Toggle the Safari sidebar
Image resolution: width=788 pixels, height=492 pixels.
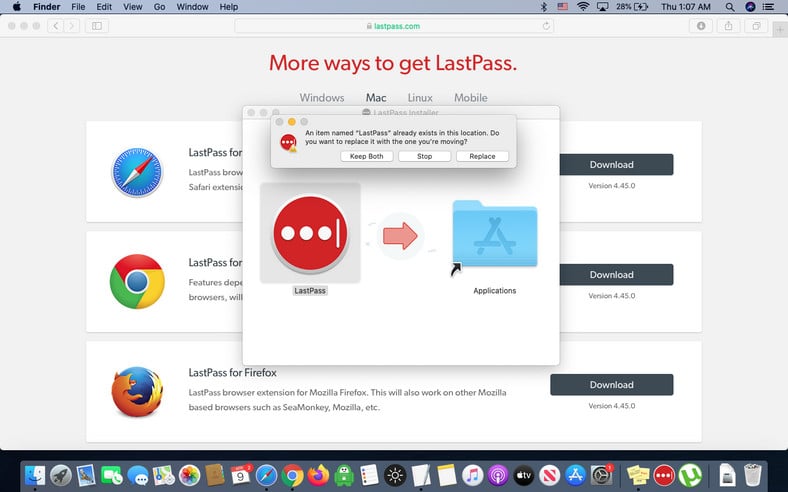coord(97,26)
